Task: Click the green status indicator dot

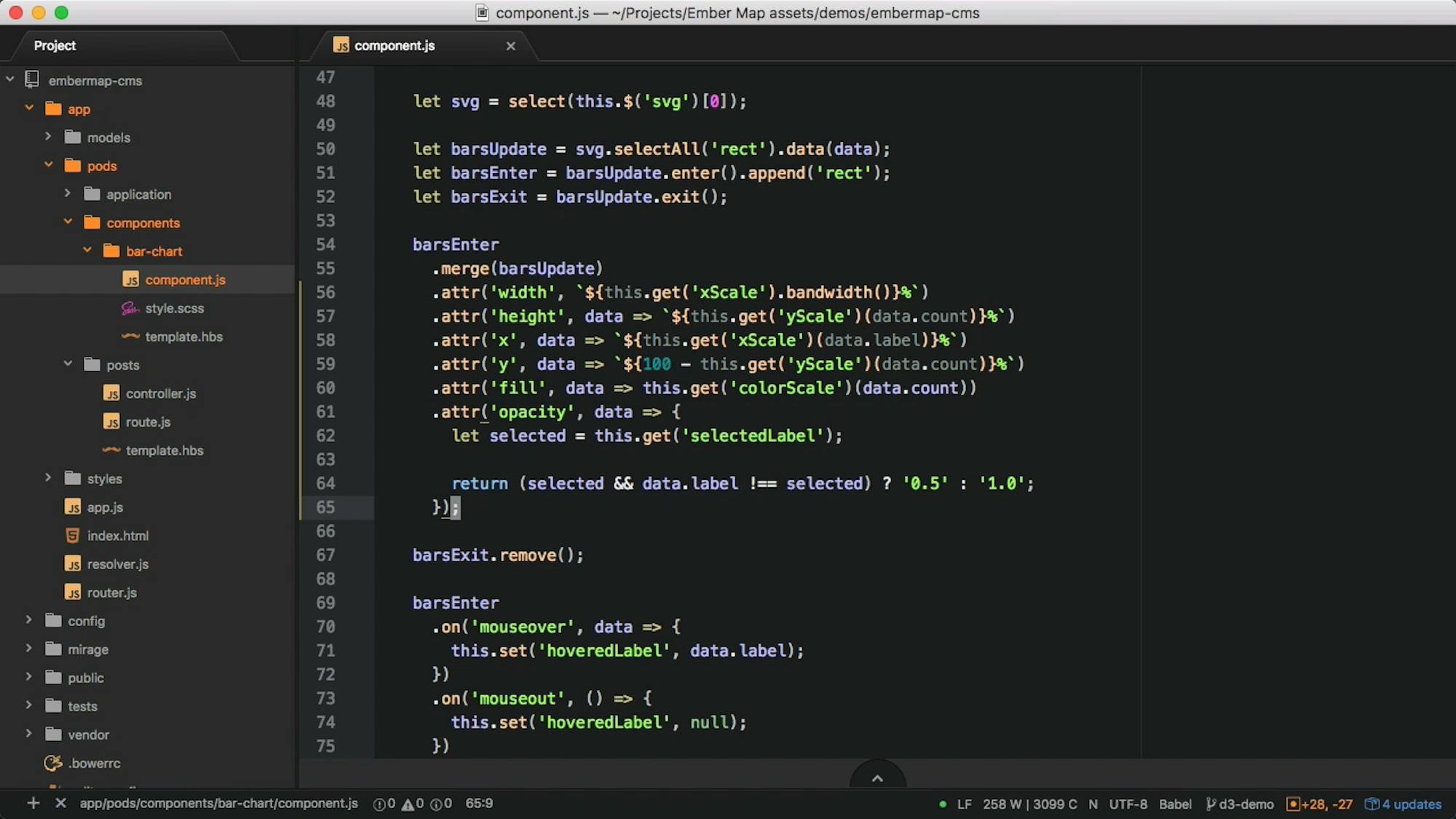Action: (941, 804)
